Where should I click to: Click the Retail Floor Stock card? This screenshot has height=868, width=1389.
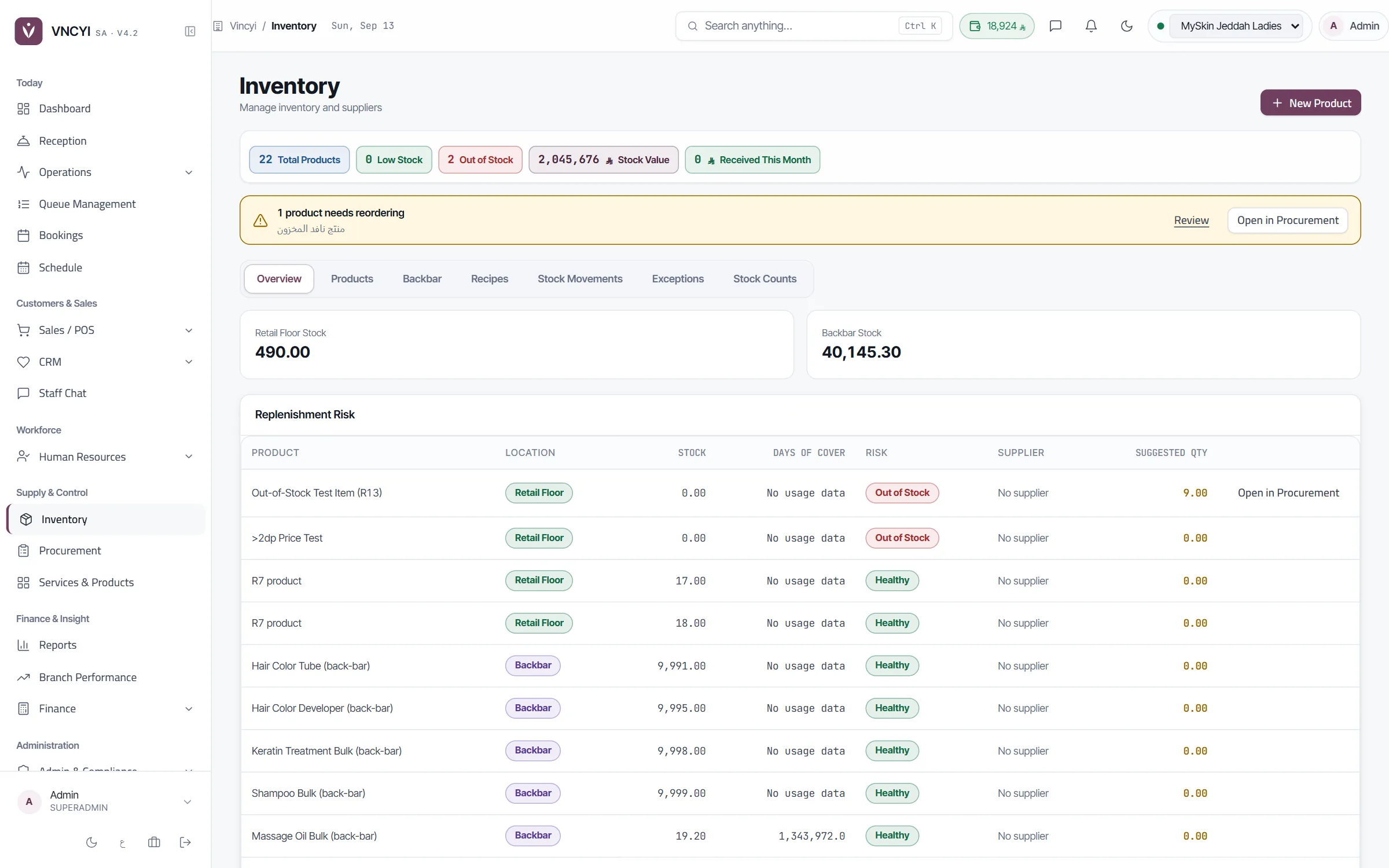[517, 345]
